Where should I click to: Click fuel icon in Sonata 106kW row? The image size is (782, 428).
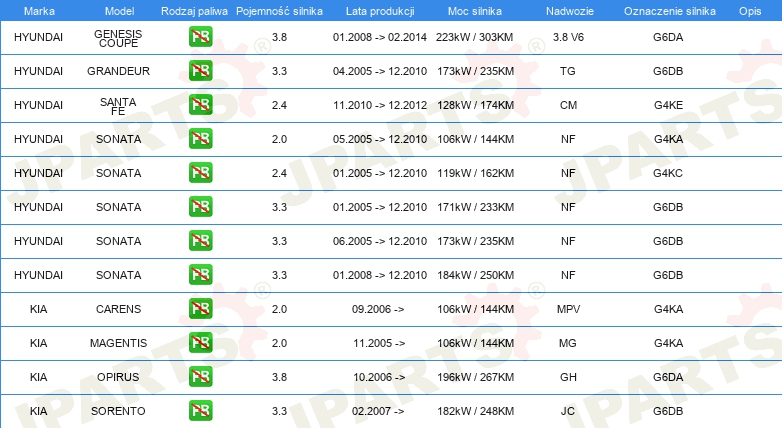pyautogui.click(x=200, y=139)
